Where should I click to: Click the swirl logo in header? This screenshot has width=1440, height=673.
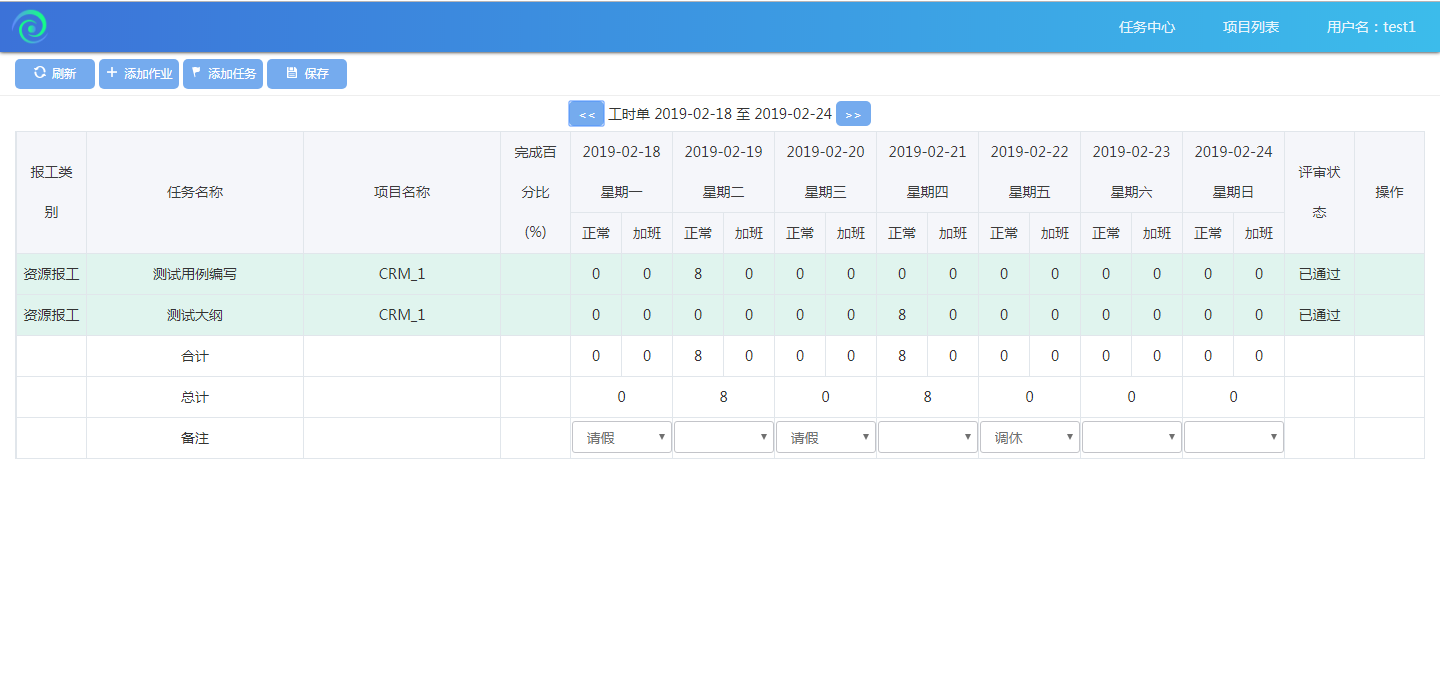(x=30, y=27)
